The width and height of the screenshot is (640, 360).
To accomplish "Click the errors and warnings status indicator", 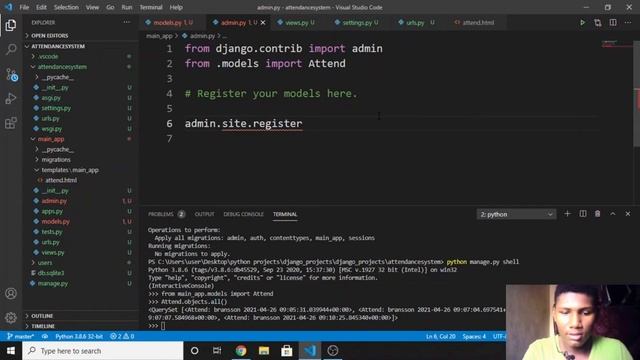I will tap(122, 336).
